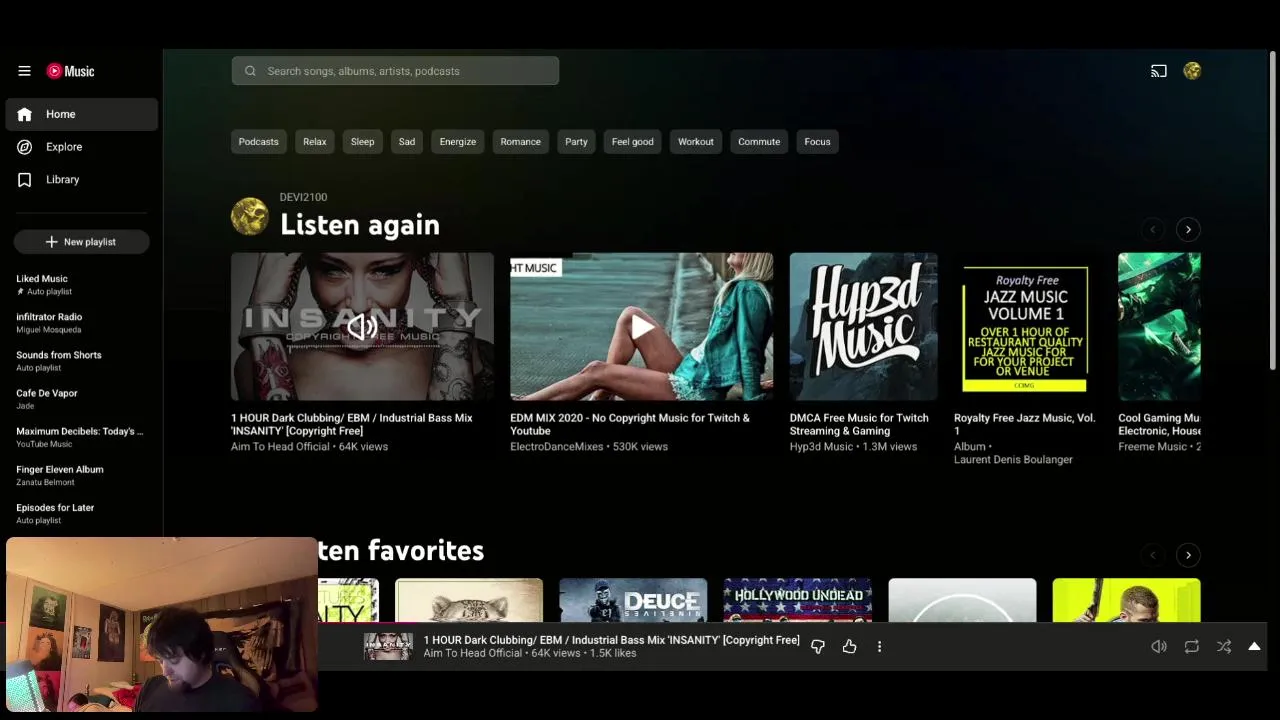Open the hamburger guide menu
This screenshot has width=1280, height=720.
24,71
